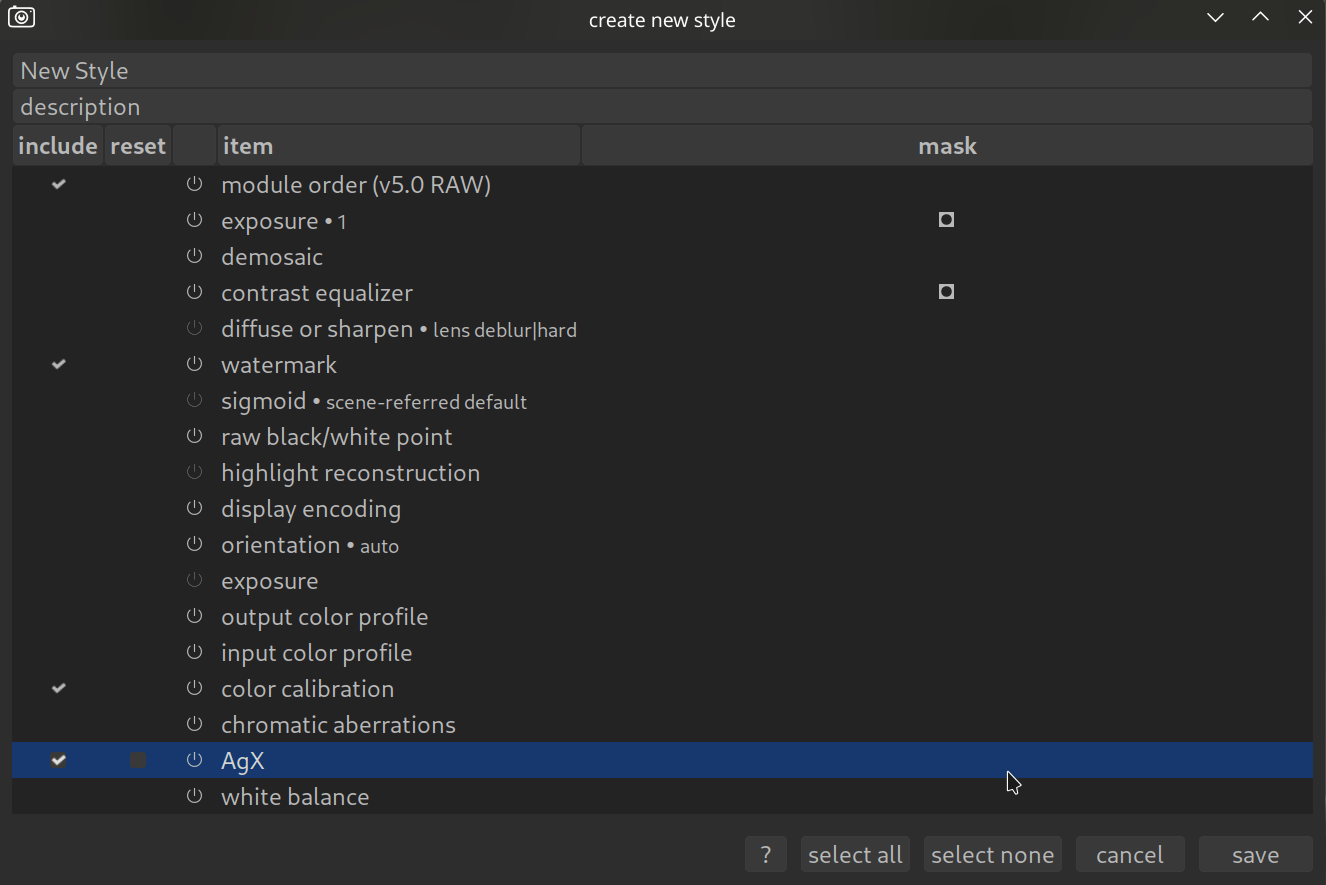
Task: Click the power icon beside display encoding
Action: (194, 508)
